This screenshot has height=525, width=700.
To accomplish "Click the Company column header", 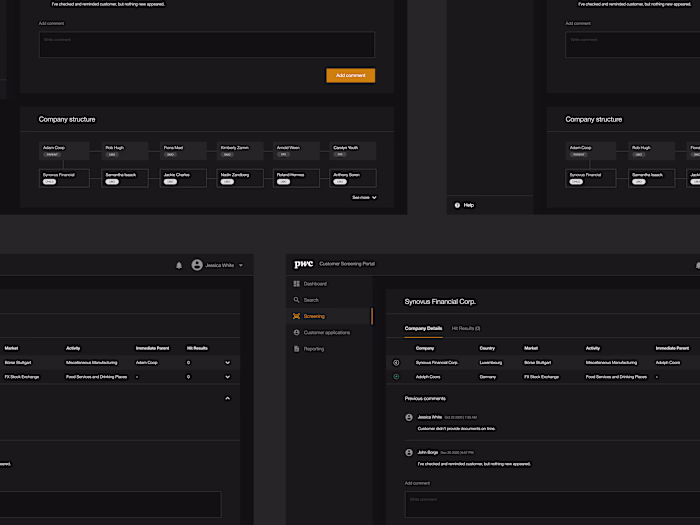I will (x=425, y=348).
